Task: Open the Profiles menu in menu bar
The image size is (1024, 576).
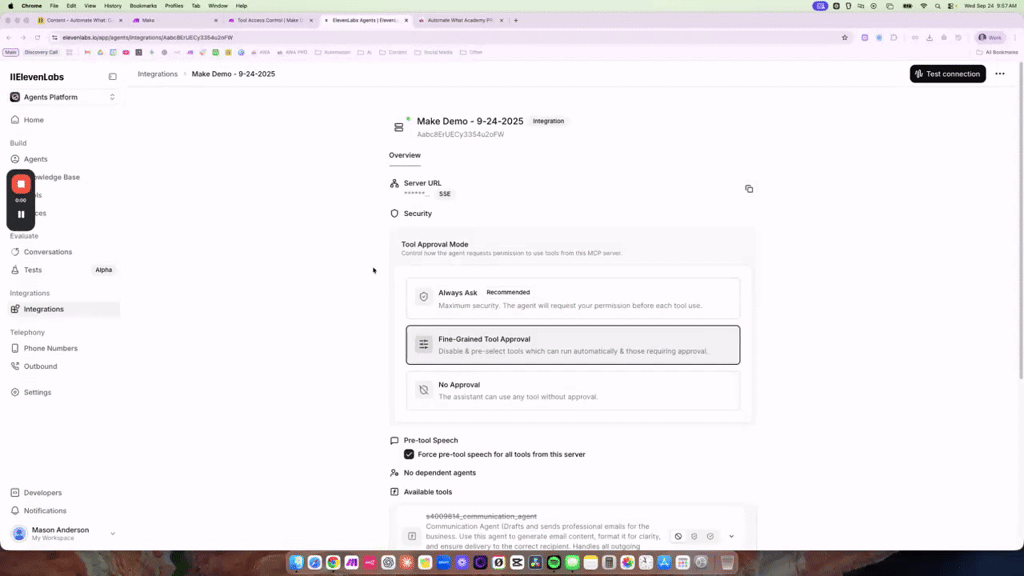Action: 174,6
